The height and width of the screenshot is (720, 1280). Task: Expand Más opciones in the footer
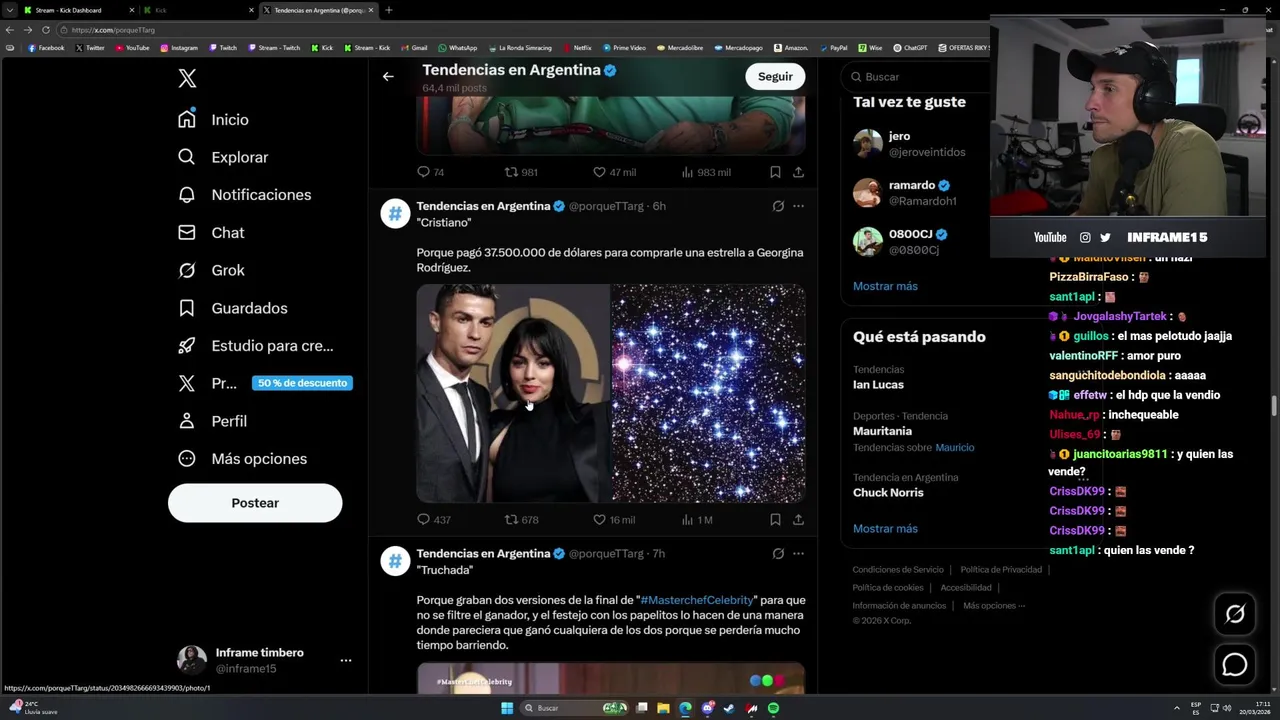(994, 606)
